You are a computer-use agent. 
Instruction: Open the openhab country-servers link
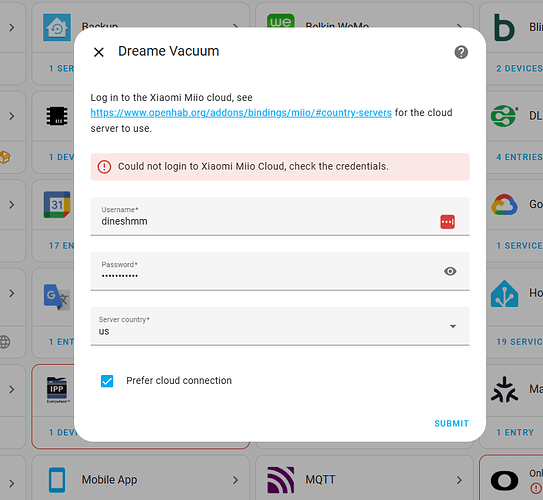point(241,113)
